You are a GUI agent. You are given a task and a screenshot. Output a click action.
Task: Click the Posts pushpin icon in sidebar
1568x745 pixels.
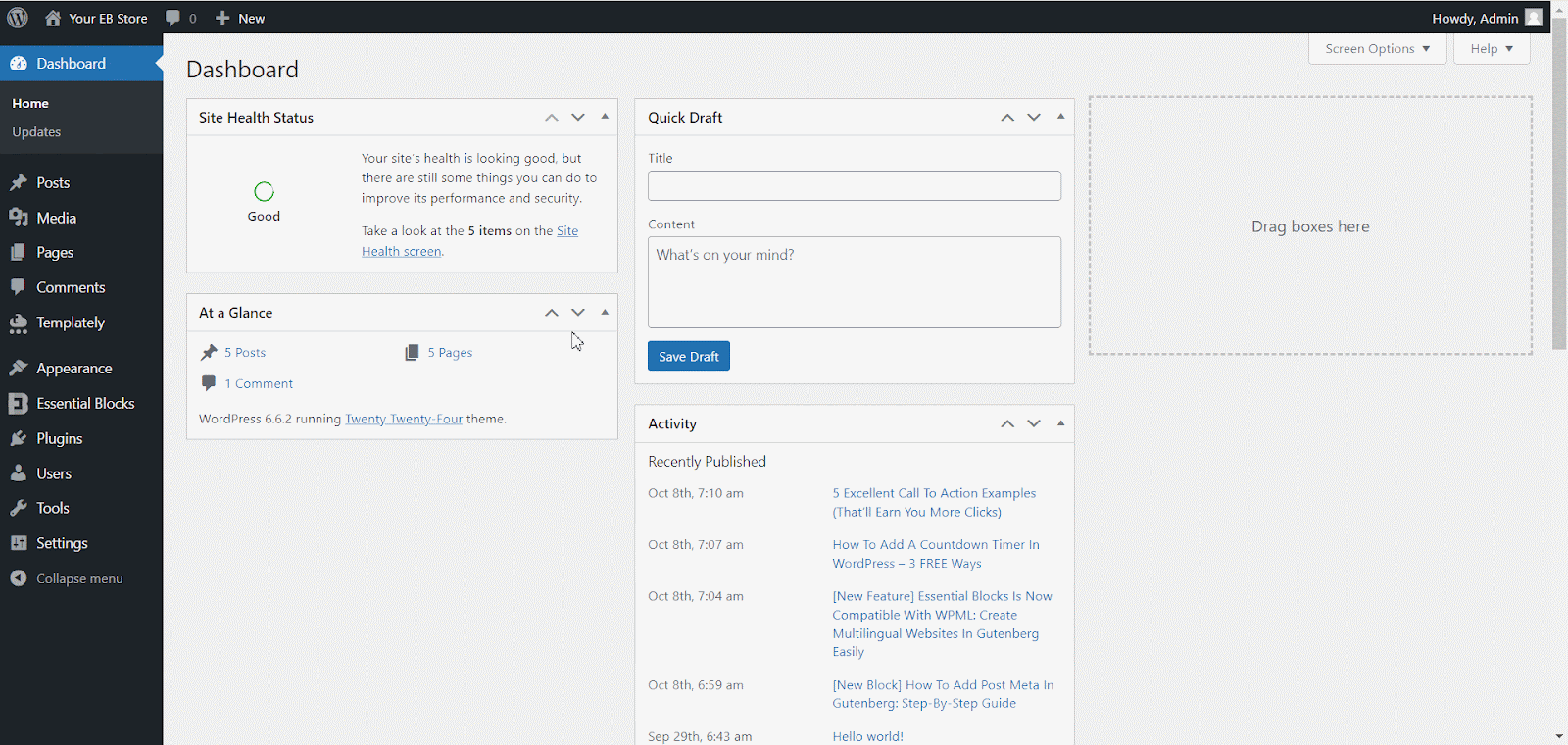[19, 182]
